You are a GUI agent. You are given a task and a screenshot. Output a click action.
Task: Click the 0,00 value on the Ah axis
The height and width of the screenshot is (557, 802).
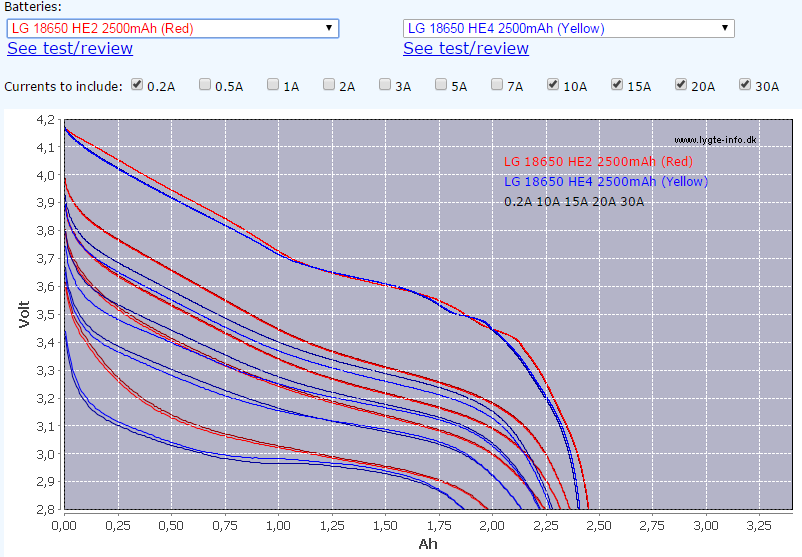click(64, 525)
